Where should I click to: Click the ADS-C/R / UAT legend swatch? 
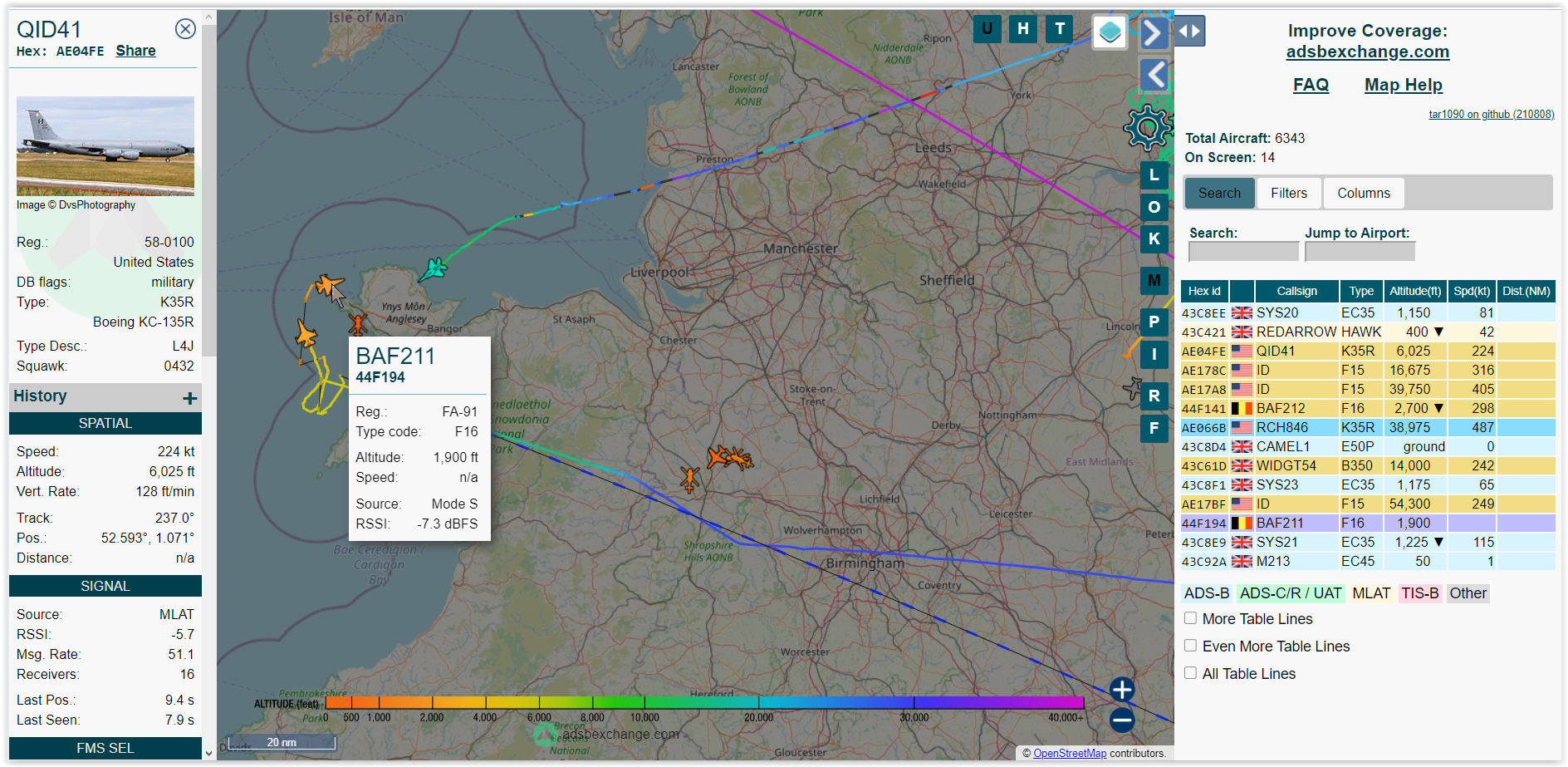1291,593
